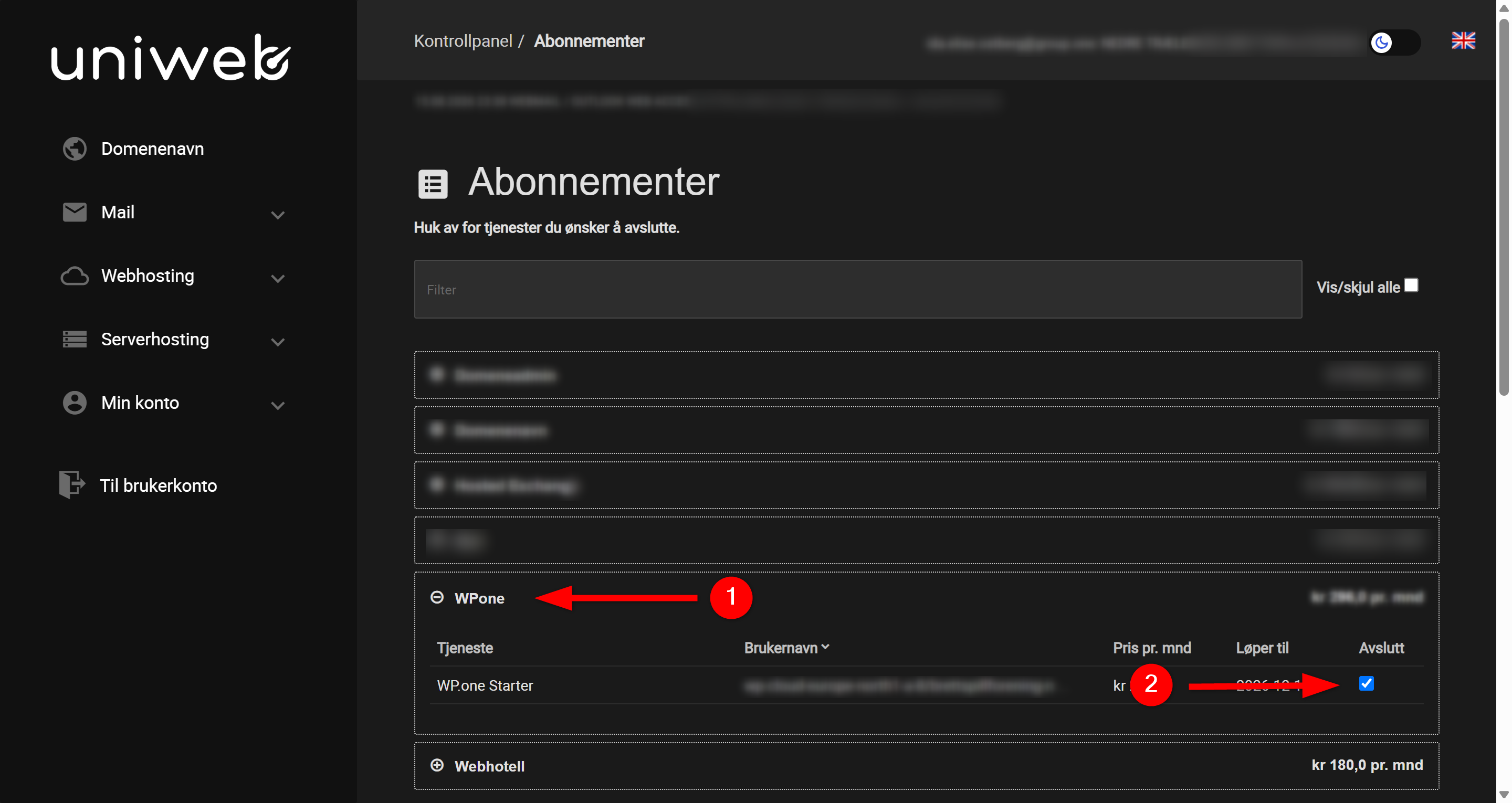Click the Til brukerkonto exit icon
The height and width of the screenshot is (803, 1512).
click(x=72, y=485)
